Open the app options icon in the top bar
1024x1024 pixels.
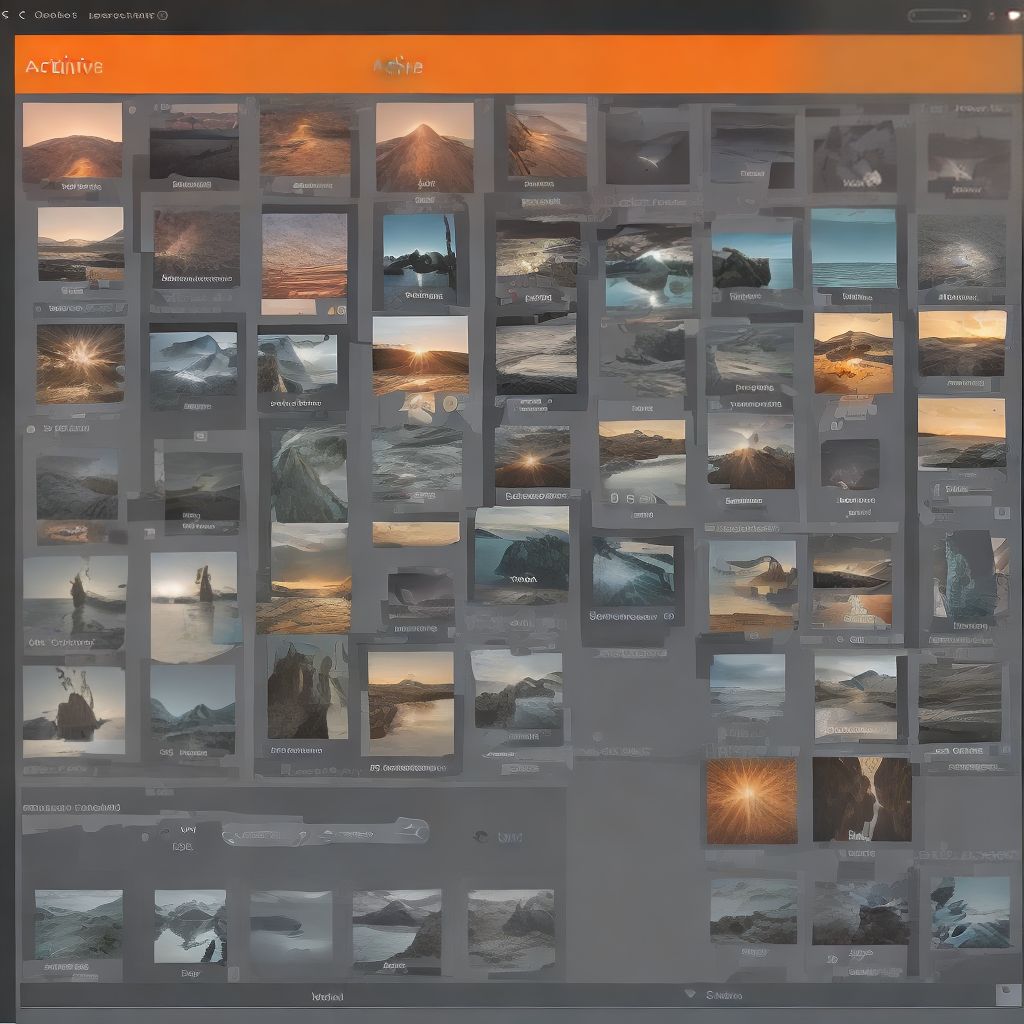[991, 13]
